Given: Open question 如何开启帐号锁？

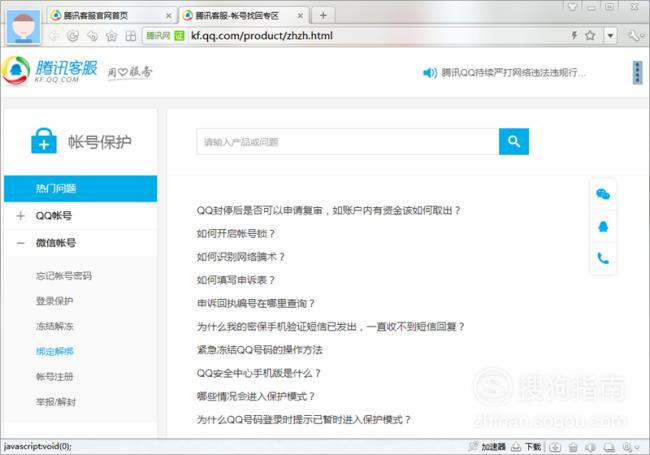Looking at the screenshot, I should pyautogui.click(x=236, y=234).
